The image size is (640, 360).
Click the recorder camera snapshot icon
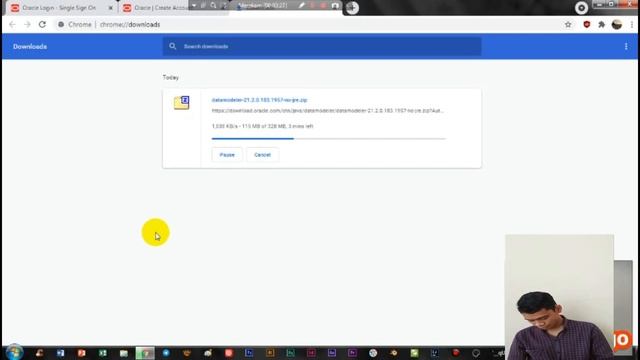coord(335,5)
